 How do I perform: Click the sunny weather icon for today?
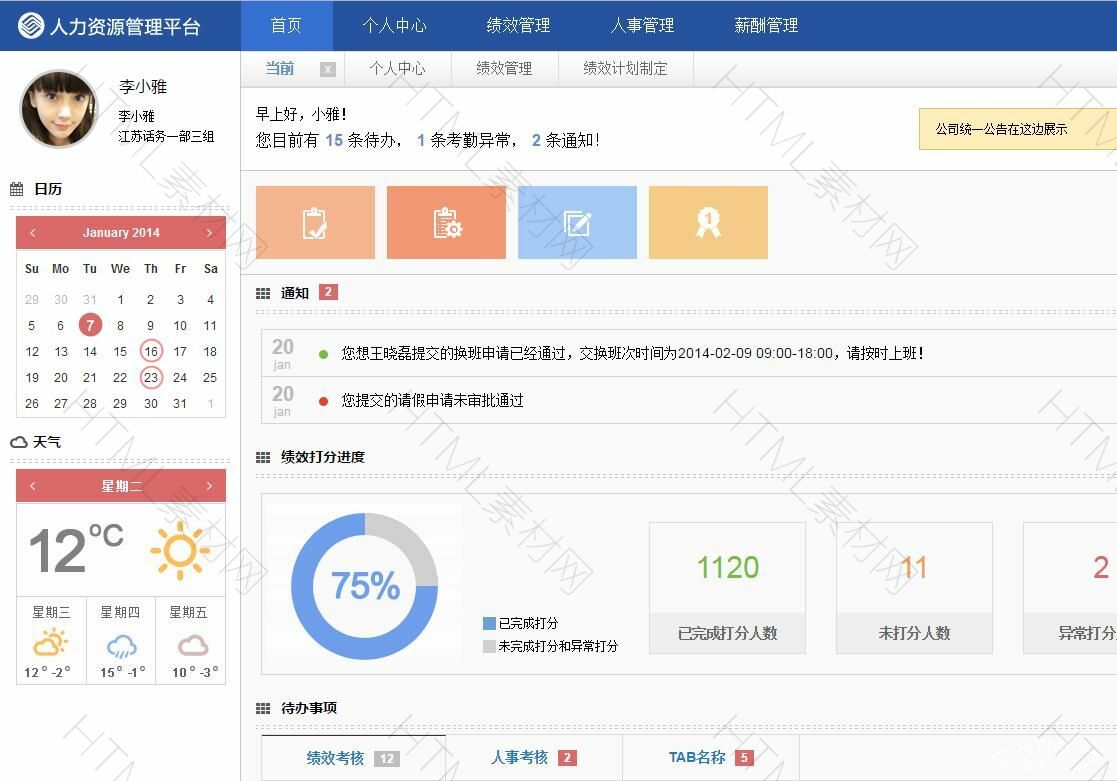[180, 550]
